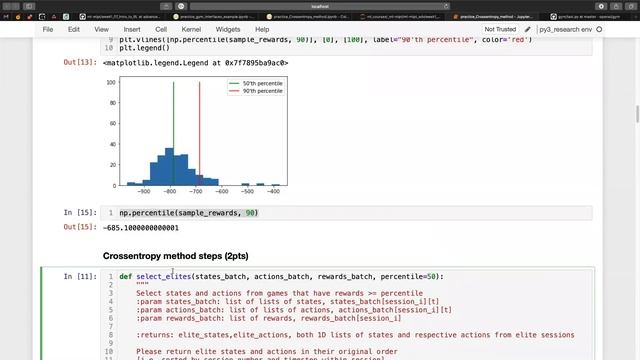
Task: Open the Help menu
Action: pos(262,29)
